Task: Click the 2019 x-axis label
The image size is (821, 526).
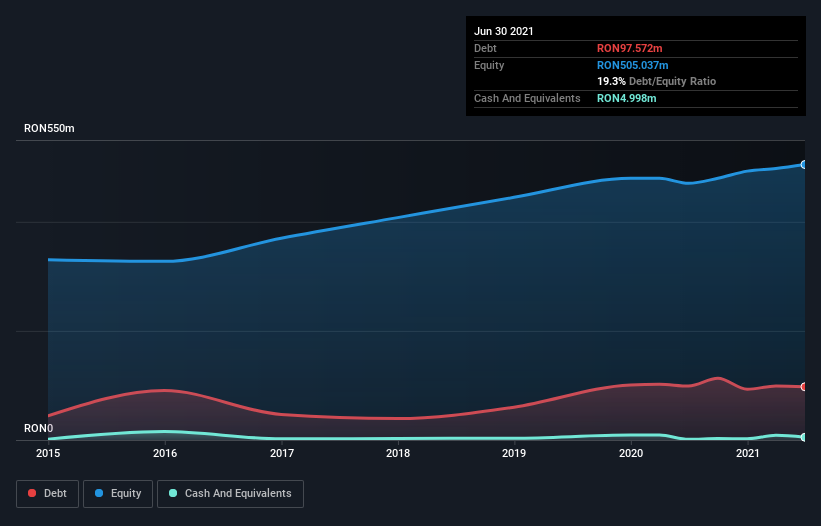Action: coord(514,453)
